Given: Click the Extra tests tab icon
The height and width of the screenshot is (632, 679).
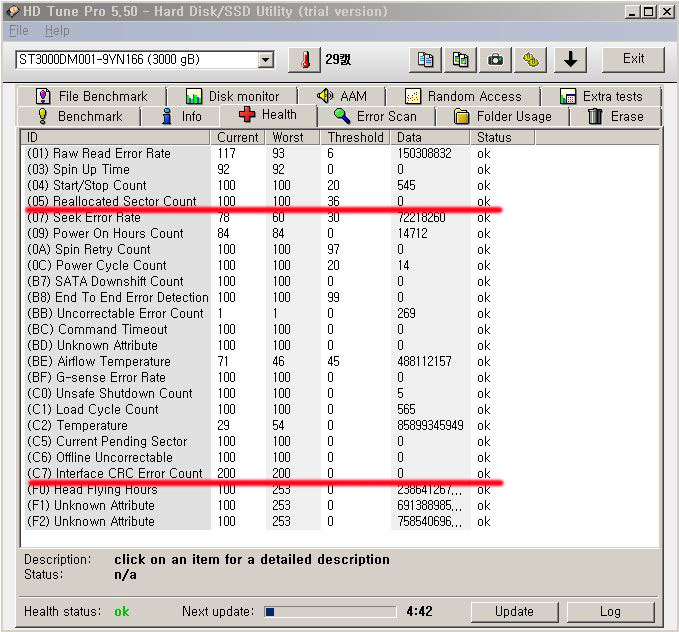Looking at the screenshot, I should click(x=568, y=96).
